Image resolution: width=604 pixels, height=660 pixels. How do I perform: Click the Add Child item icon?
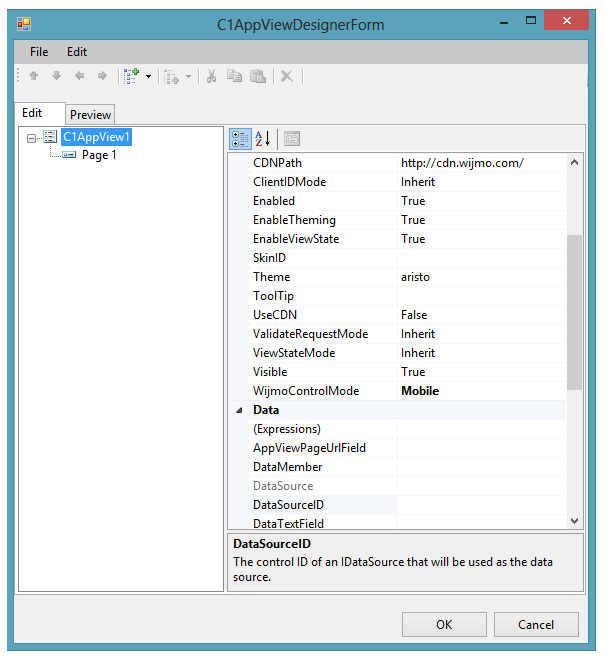(131, 76)
